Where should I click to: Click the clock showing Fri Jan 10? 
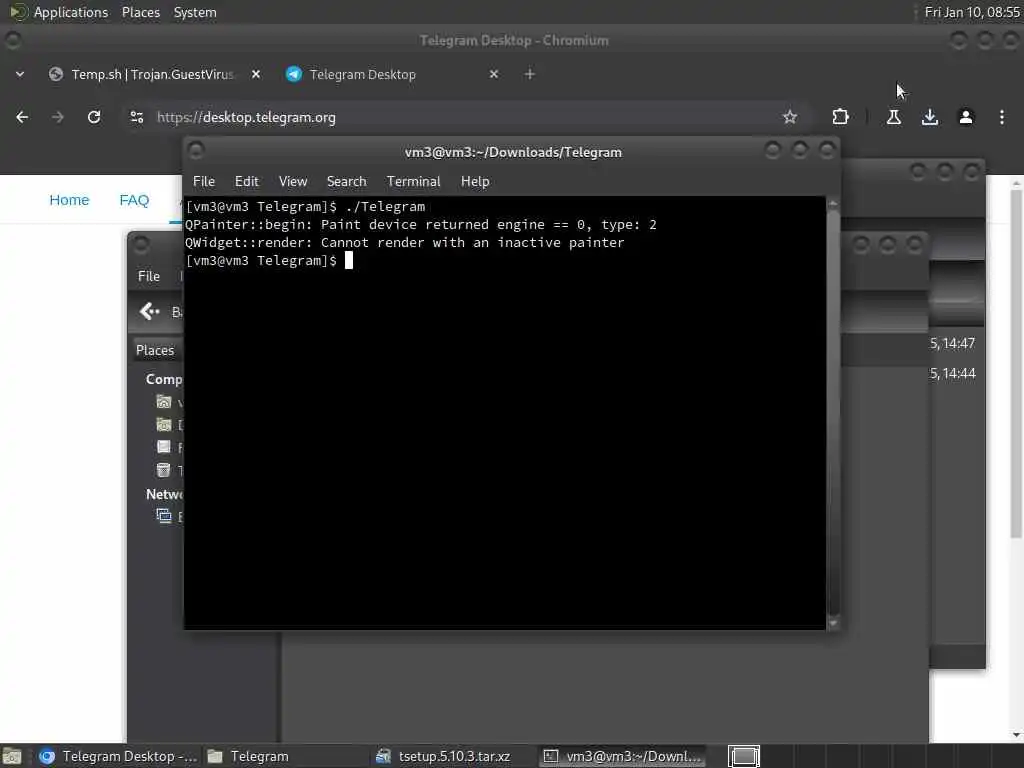972,12
